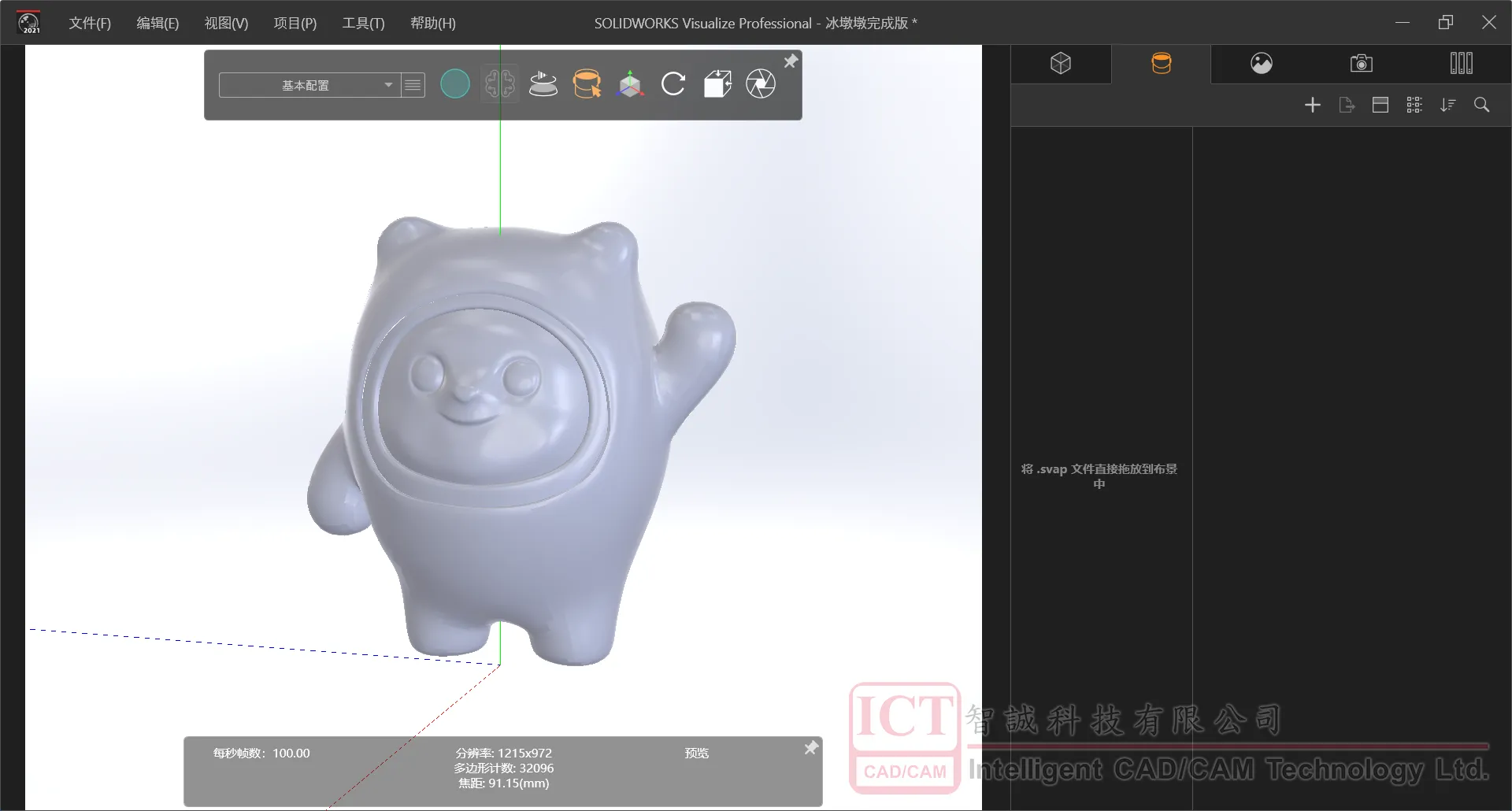This screenshot has width=1512, height=811.
Task: Unpin the main toolbar pin icon
Action: click(x=791, y=61)
